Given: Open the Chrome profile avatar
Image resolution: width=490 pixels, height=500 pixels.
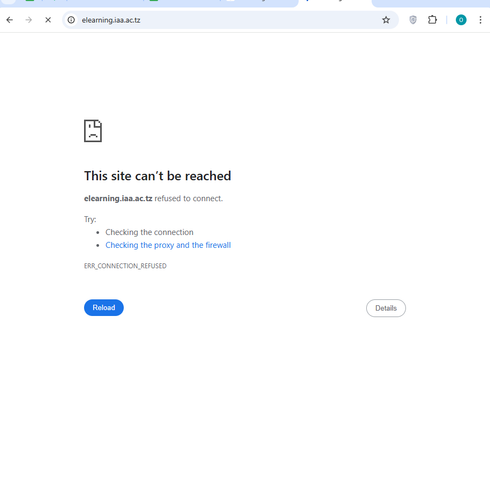Looking at the screenshot, I should point(461,20).
